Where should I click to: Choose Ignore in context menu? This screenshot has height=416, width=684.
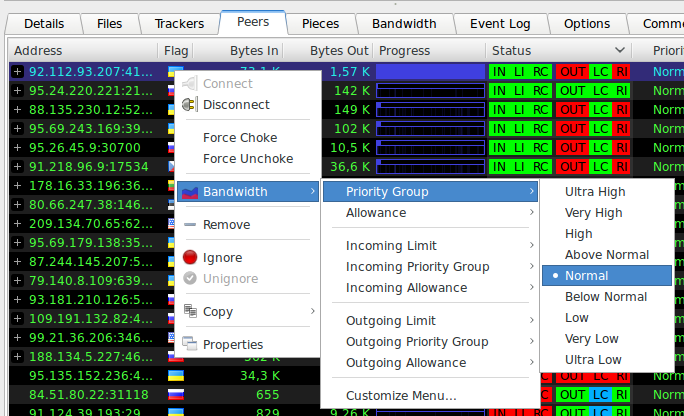tap(247, 257)
